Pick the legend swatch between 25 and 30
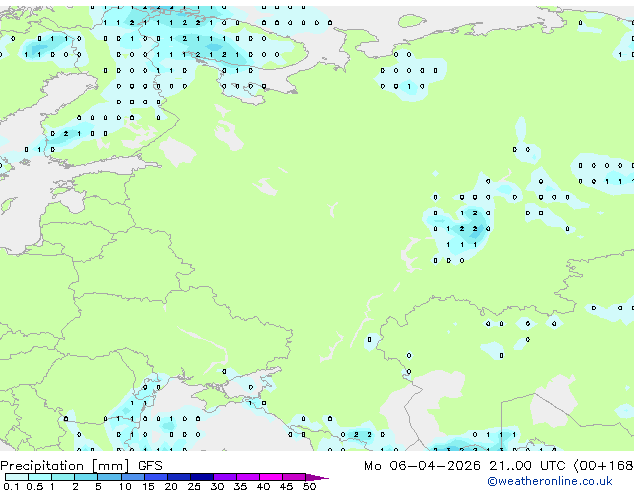The height and width of the screenshot is (490, 634). pos(201,477)
